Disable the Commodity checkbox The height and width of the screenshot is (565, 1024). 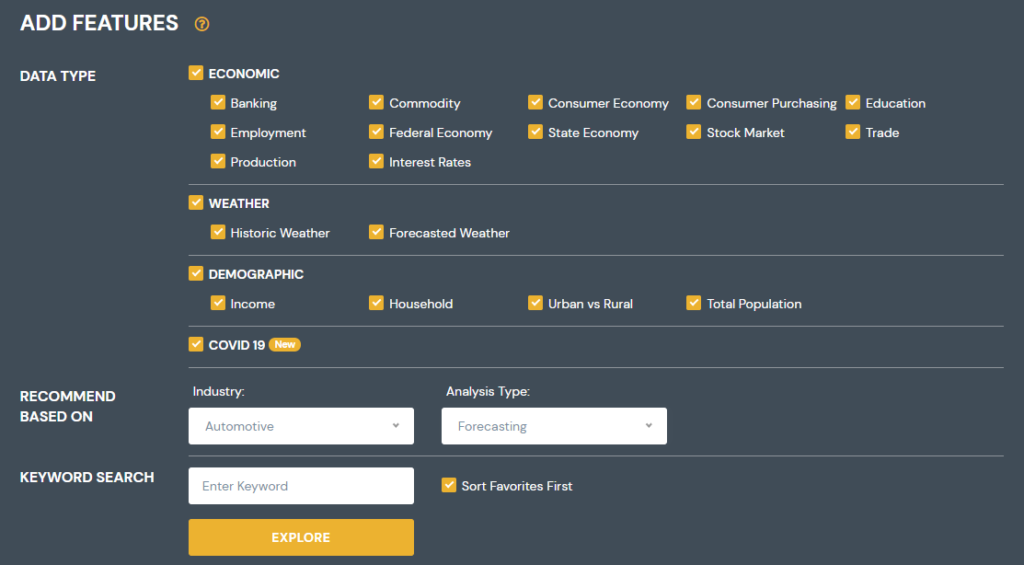(x=376, y=103)
